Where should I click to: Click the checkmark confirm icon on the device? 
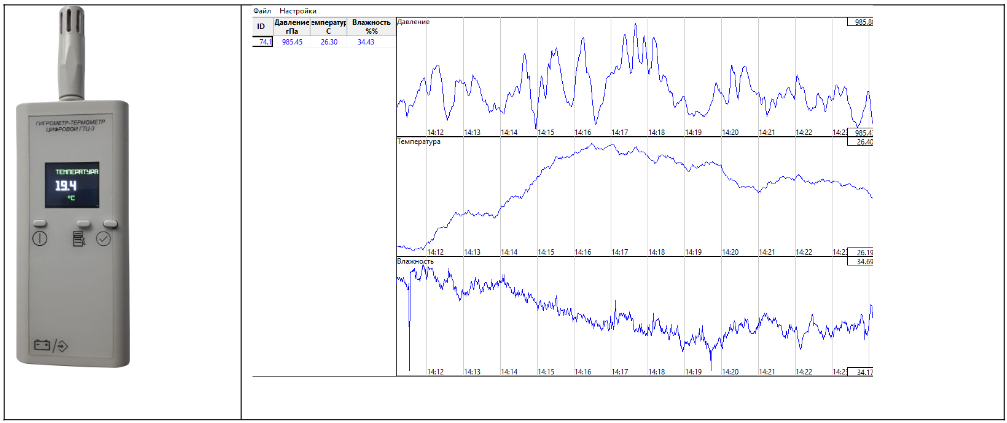104,239
